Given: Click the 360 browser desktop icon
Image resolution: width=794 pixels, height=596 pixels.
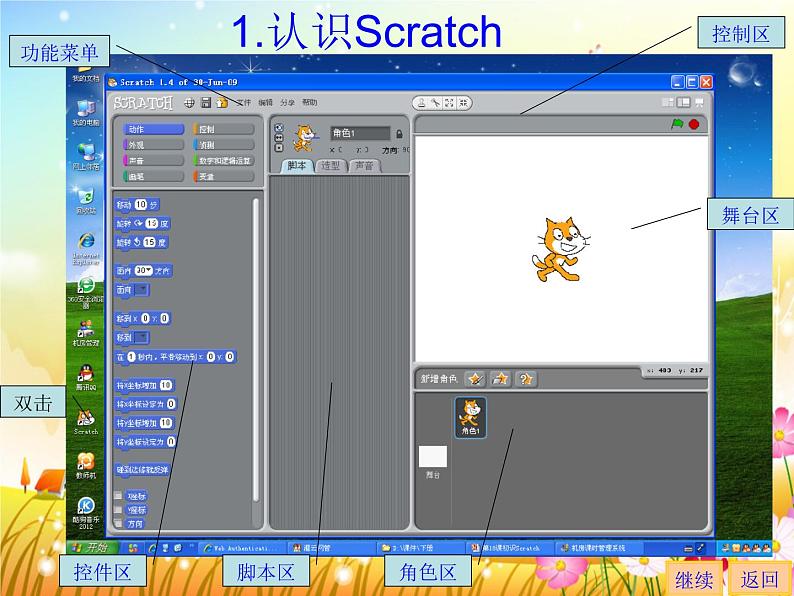Looking at the screenshot, I should (x=86, y=293).
